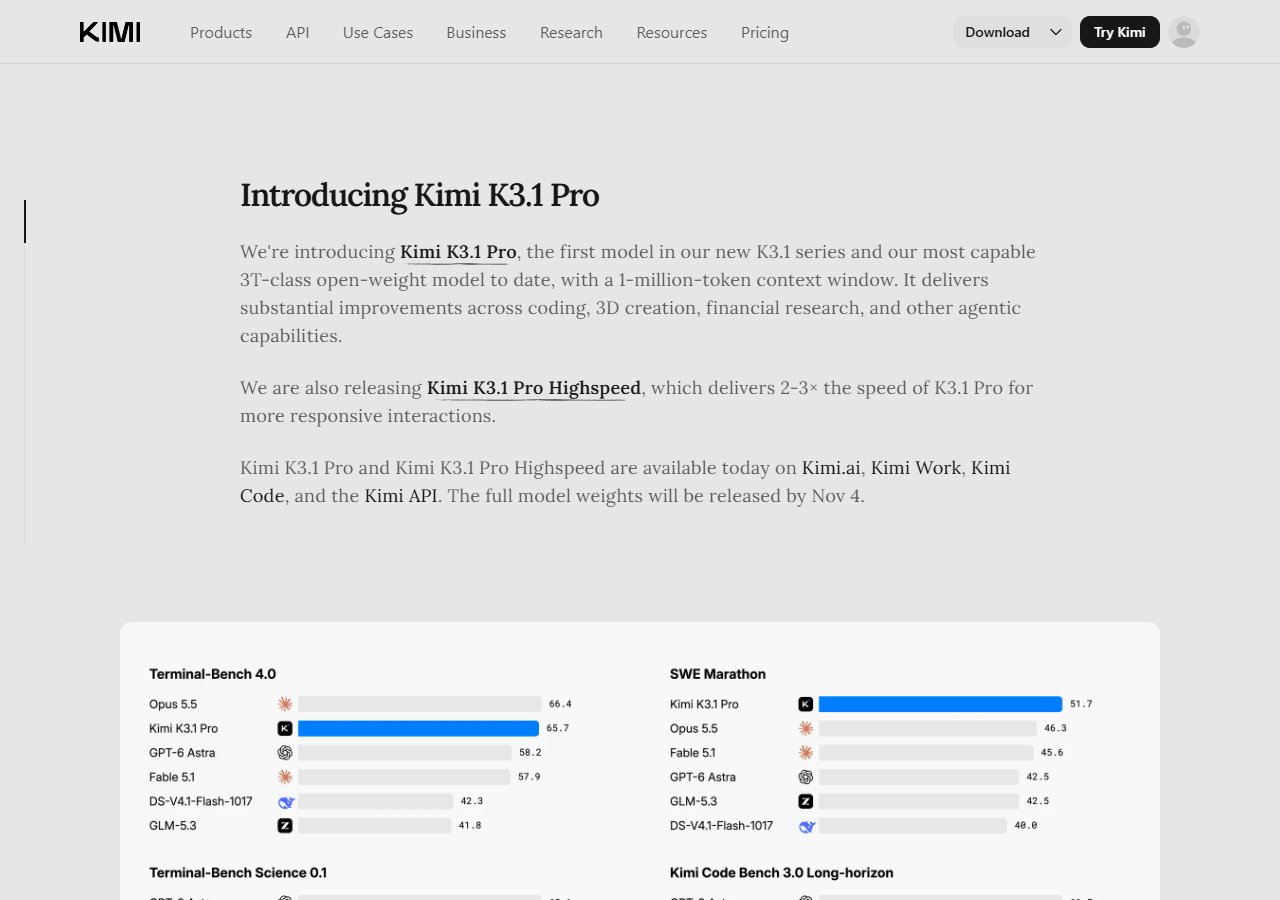Click GLM-5.3 icon in Terminal-Bench 4.0 chart
The height and width of the screenshot is (900, 1280).
point(285,826)
